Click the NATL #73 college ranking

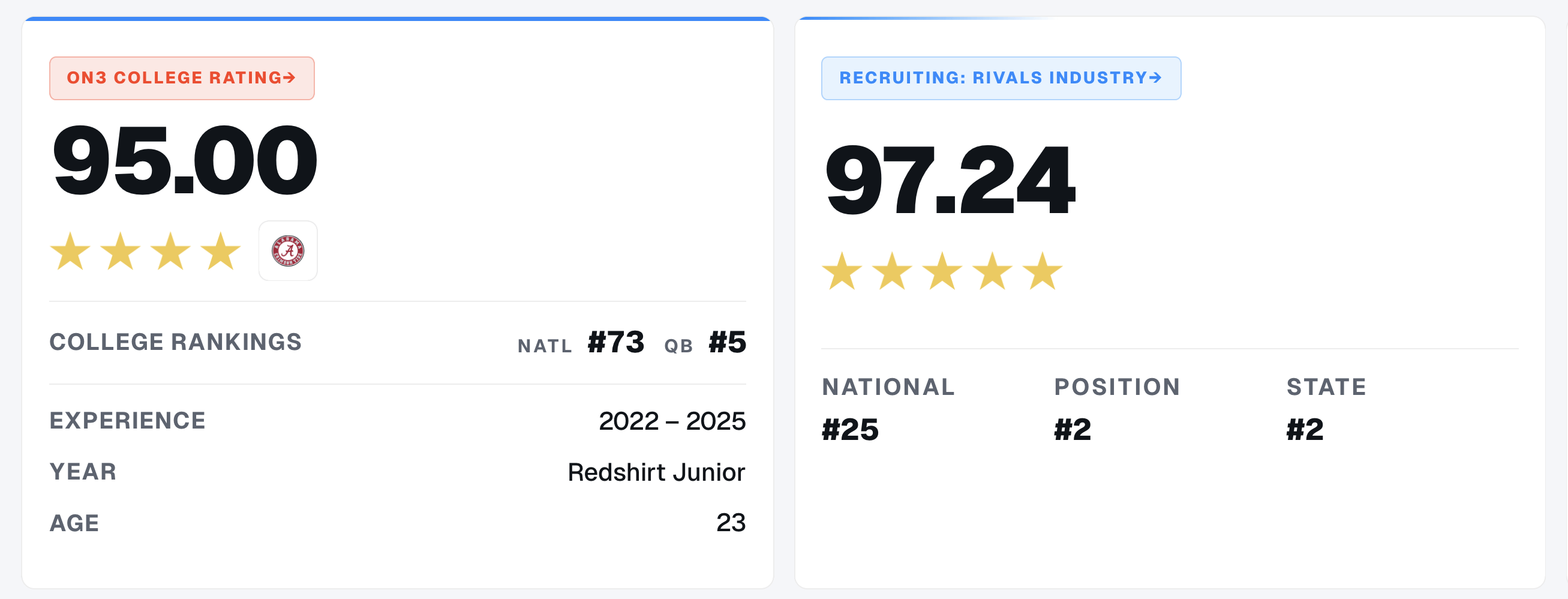581,343
